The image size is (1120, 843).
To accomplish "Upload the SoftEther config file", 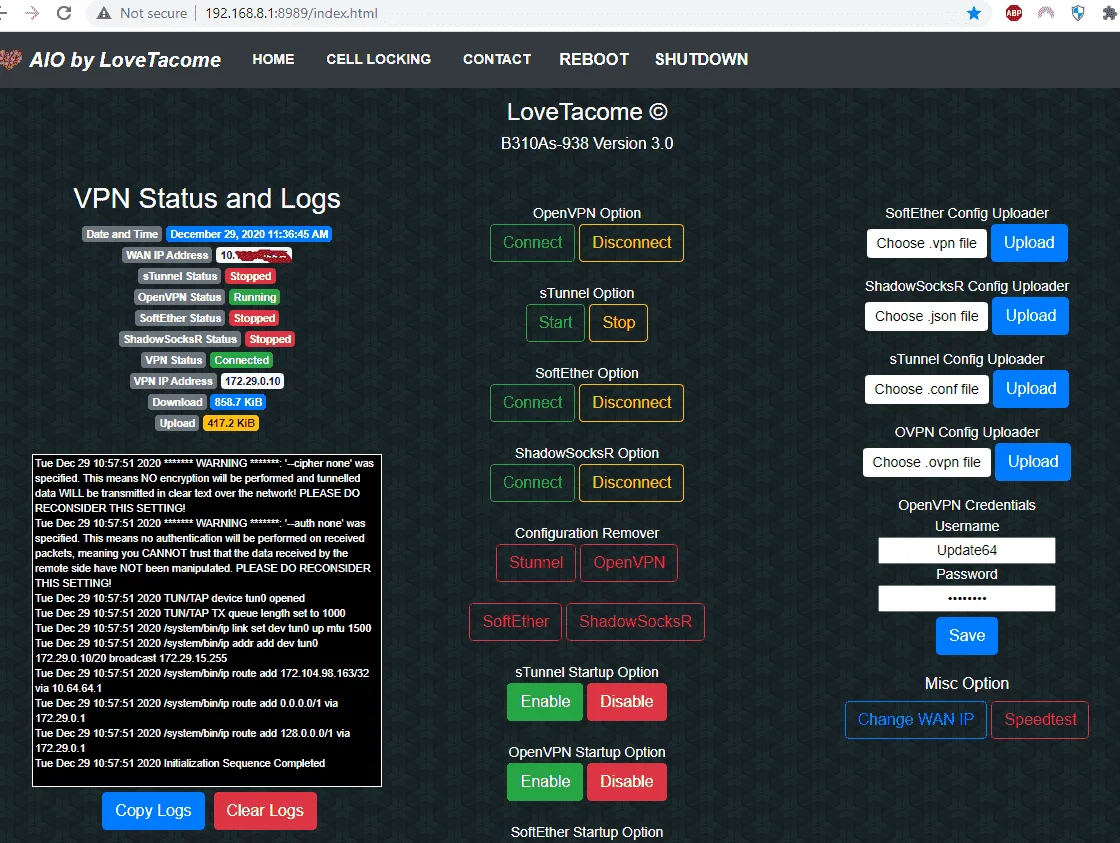I will tap(1029, 243).
